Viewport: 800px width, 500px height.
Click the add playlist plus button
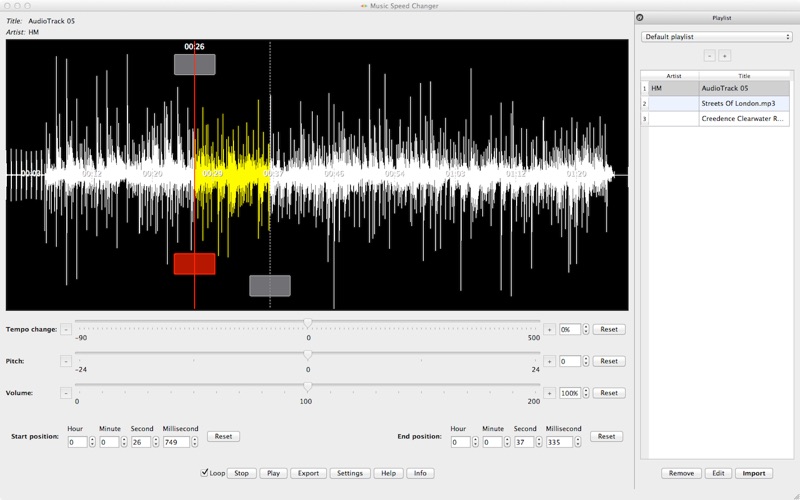(x=725, y=56)
